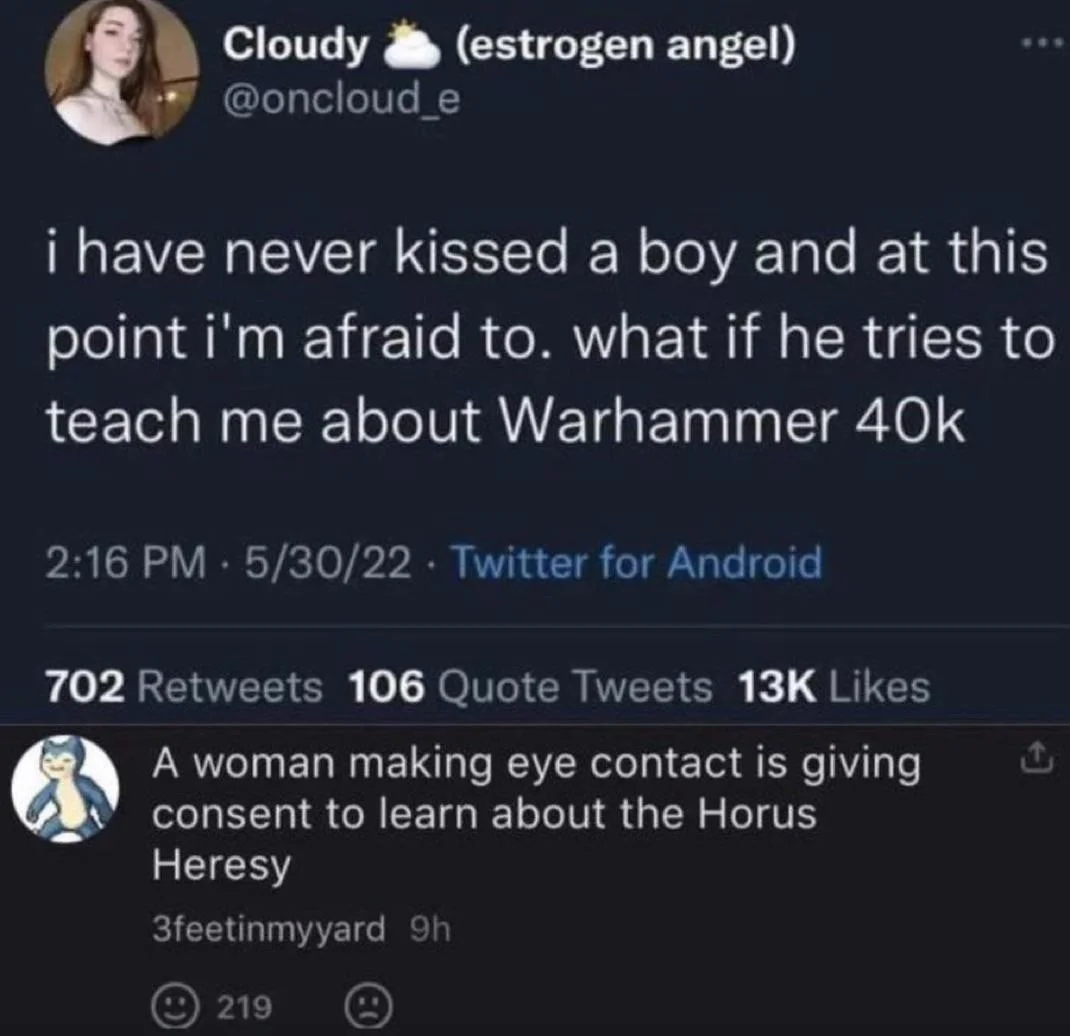Open the 3feetinmyyard user profile
Screen dimensions: 1070x1036
(x=269, y=930)
